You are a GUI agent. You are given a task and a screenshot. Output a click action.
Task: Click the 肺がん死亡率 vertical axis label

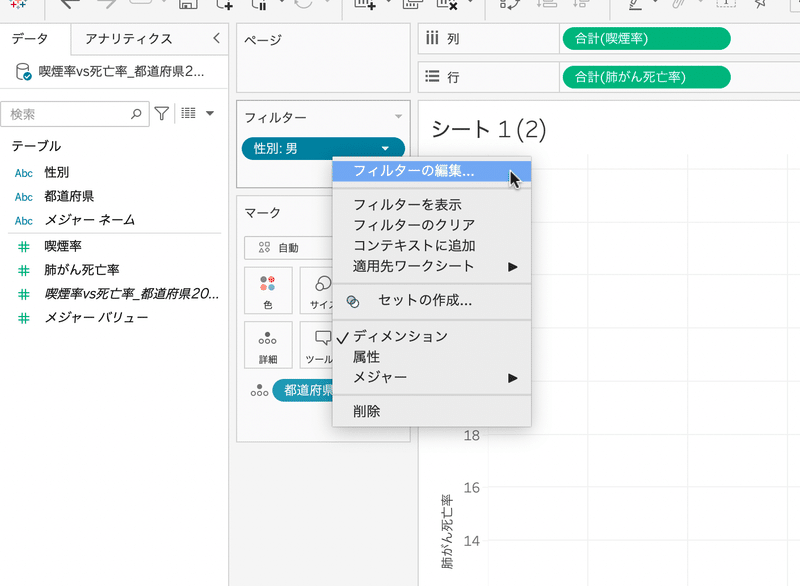pyautogui.click(x=447, y=531)
